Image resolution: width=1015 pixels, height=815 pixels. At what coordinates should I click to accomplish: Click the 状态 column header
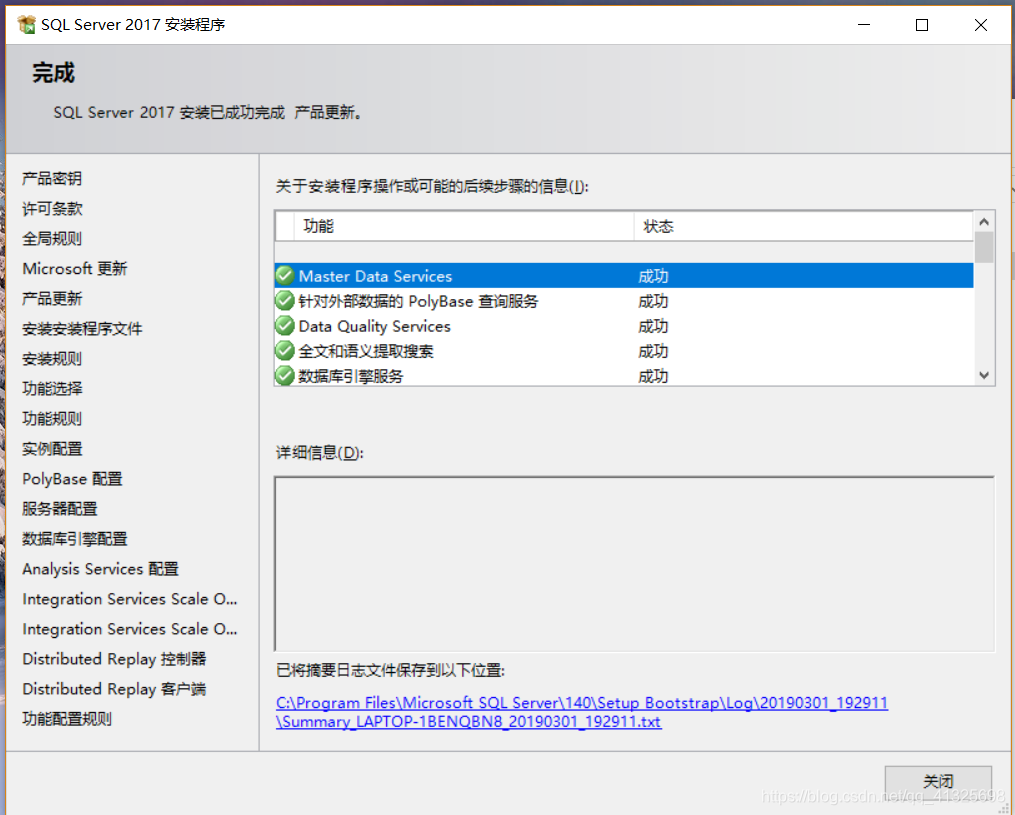coord(803,226)
